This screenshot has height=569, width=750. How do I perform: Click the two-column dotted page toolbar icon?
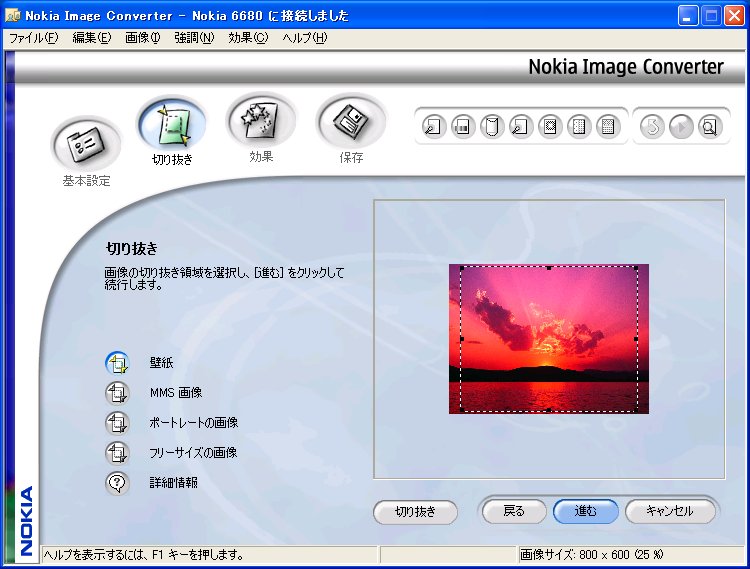(x=579, y=127)
